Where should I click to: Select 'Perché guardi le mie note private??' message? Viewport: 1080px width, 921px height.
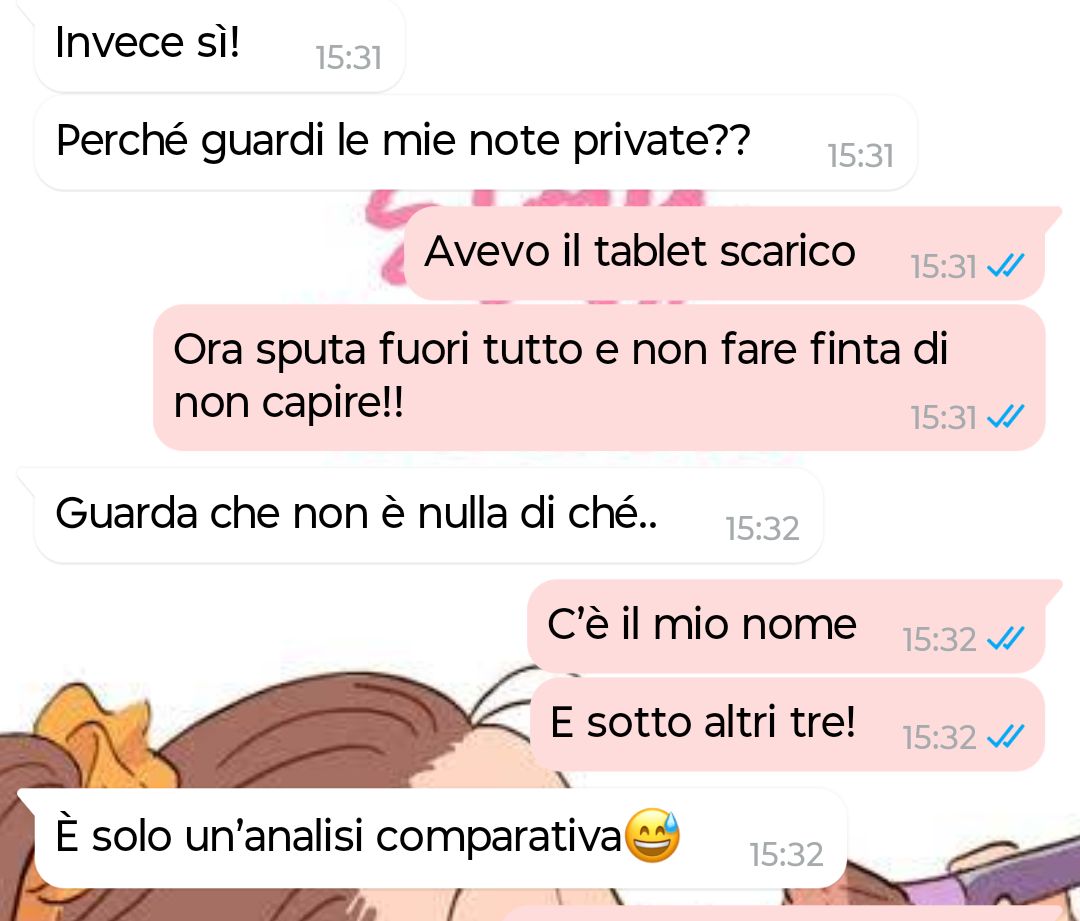(x=475, y=143)
